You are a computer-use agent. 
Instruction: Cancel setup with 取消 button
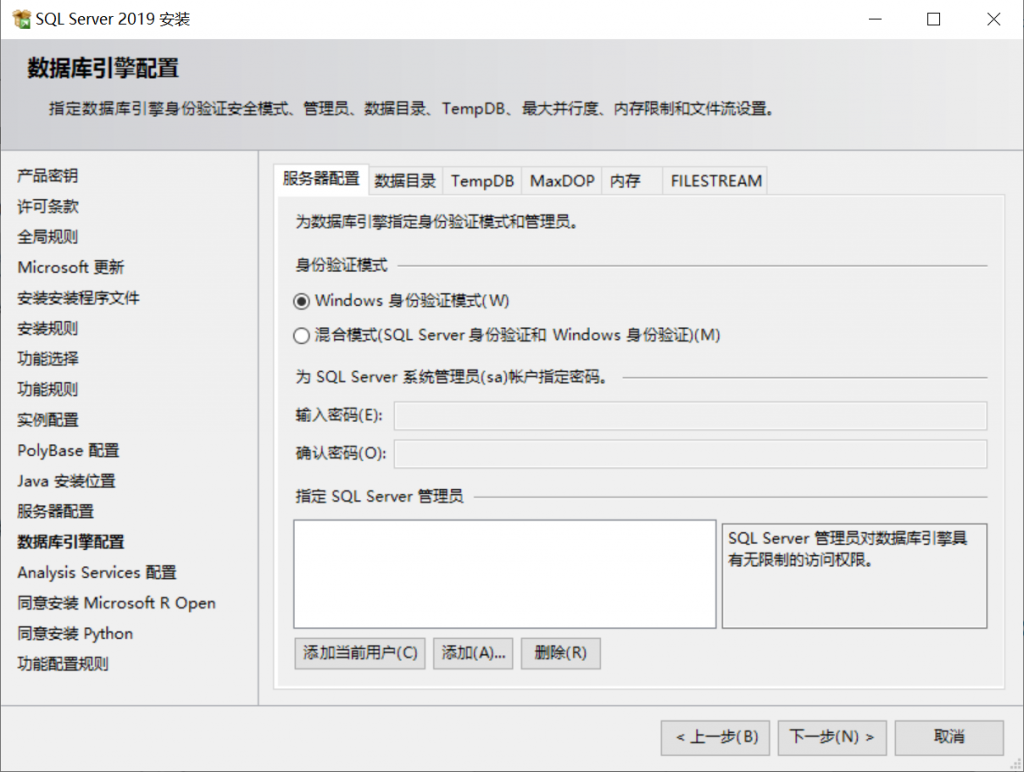coord(948,737)
